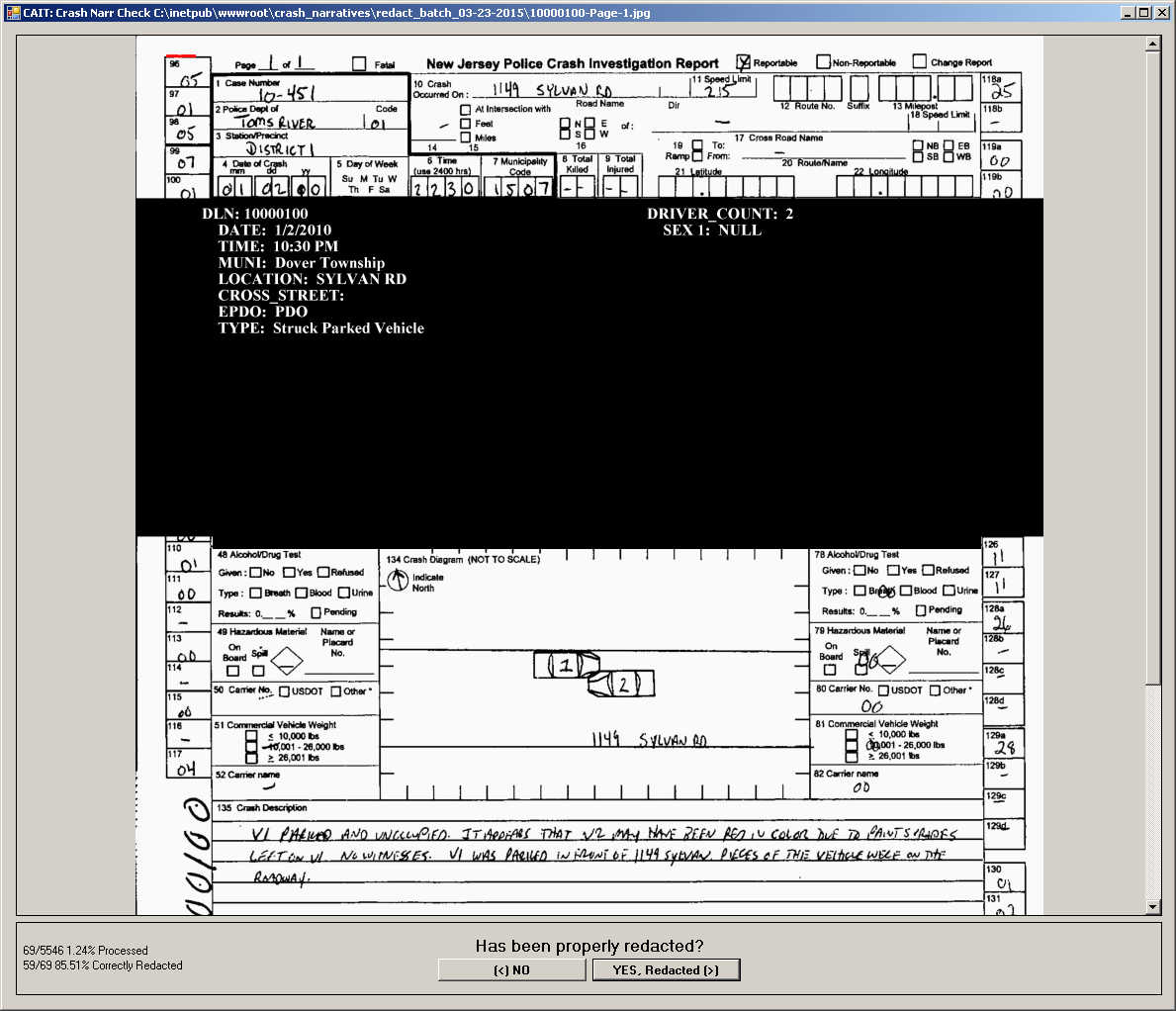Click the 'EPDO: PDO' text
The width and height of the screenshot is (1176, 1011).
262,312
